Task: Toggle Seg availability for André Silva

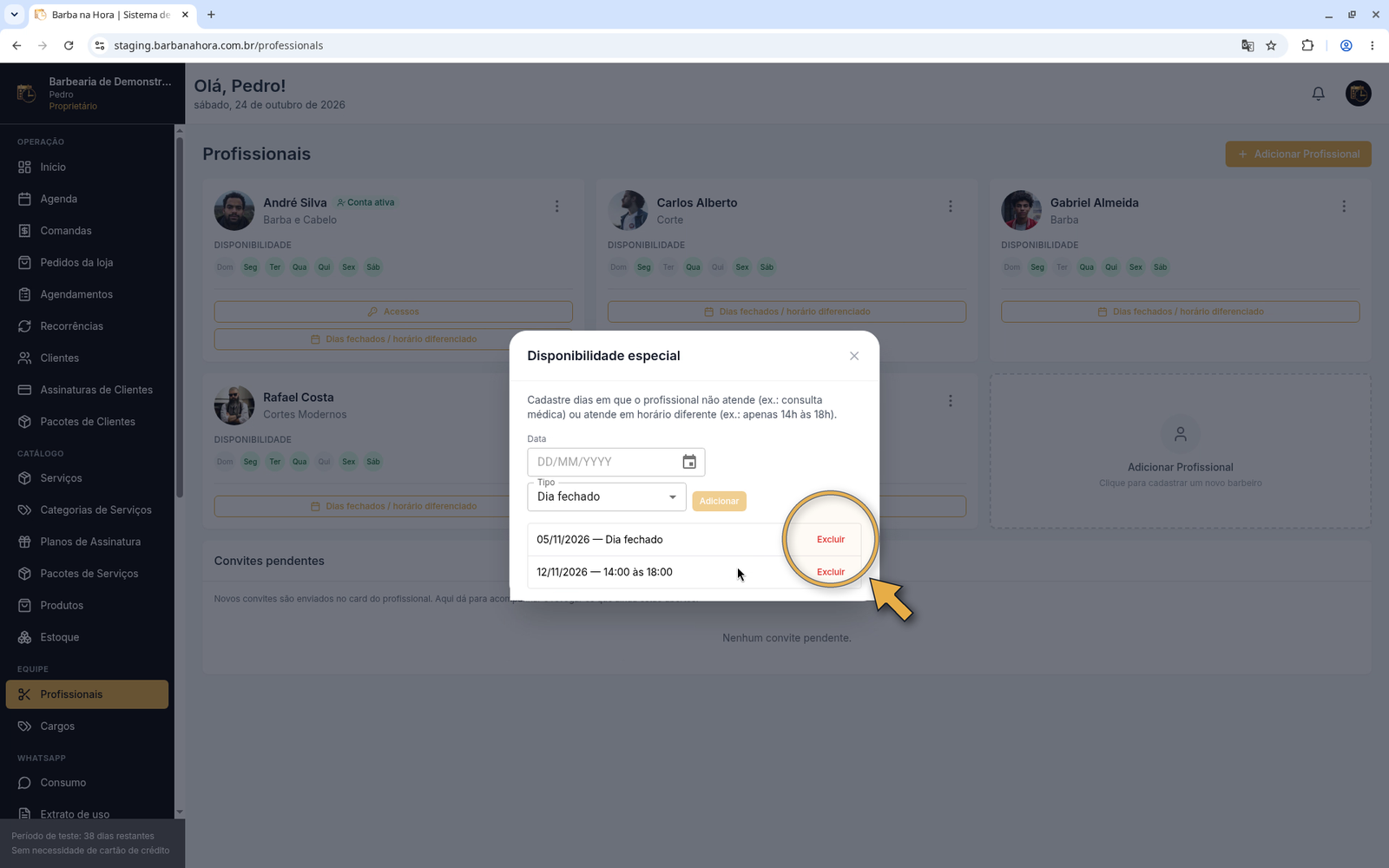Action: [x=250, y=267]
